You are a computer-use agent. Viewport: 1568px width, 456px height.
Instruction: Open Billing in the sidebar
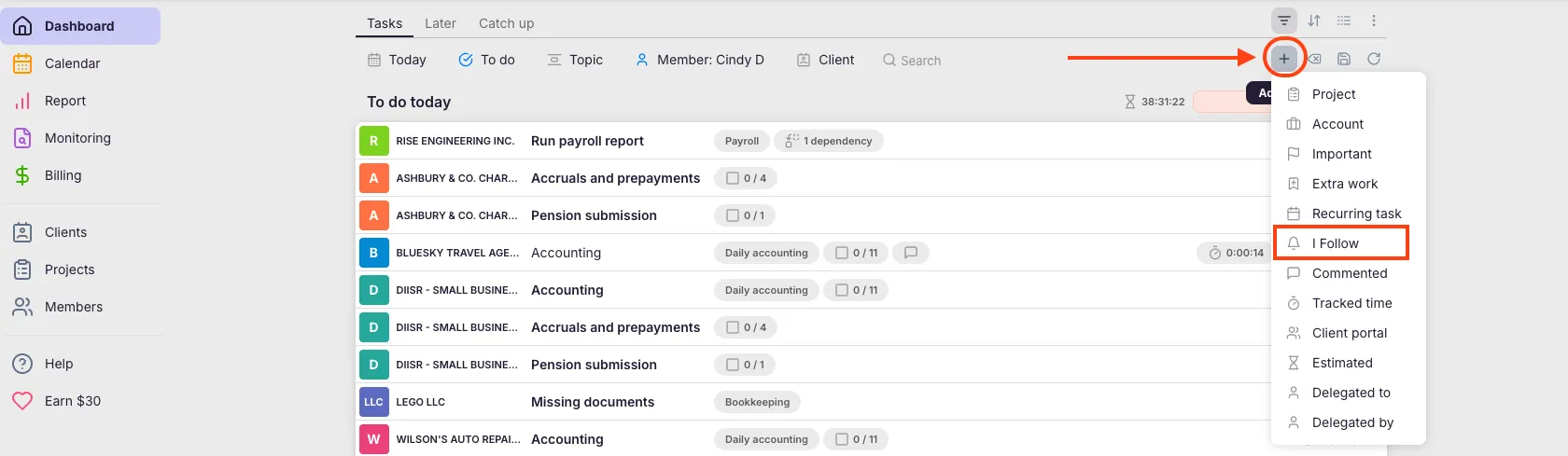coord(63,175)
